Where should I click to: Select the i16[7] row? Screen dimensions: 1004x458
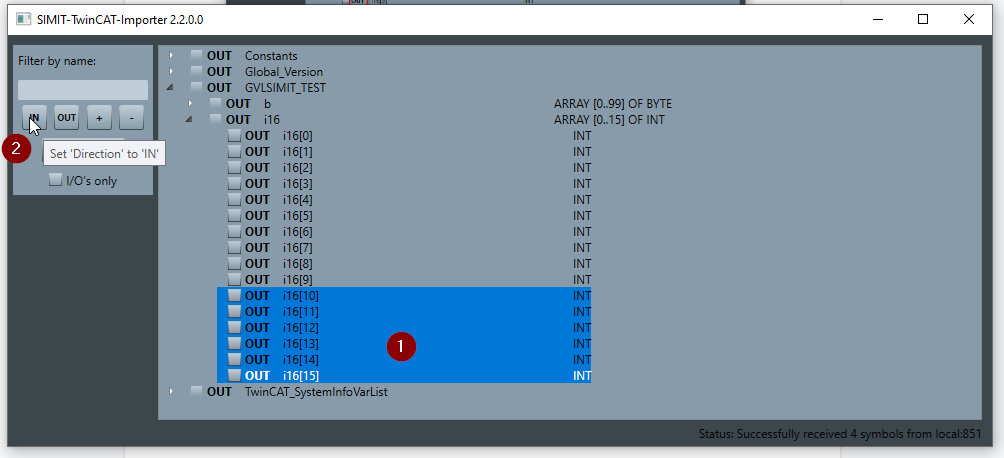(x=404, y=247)
